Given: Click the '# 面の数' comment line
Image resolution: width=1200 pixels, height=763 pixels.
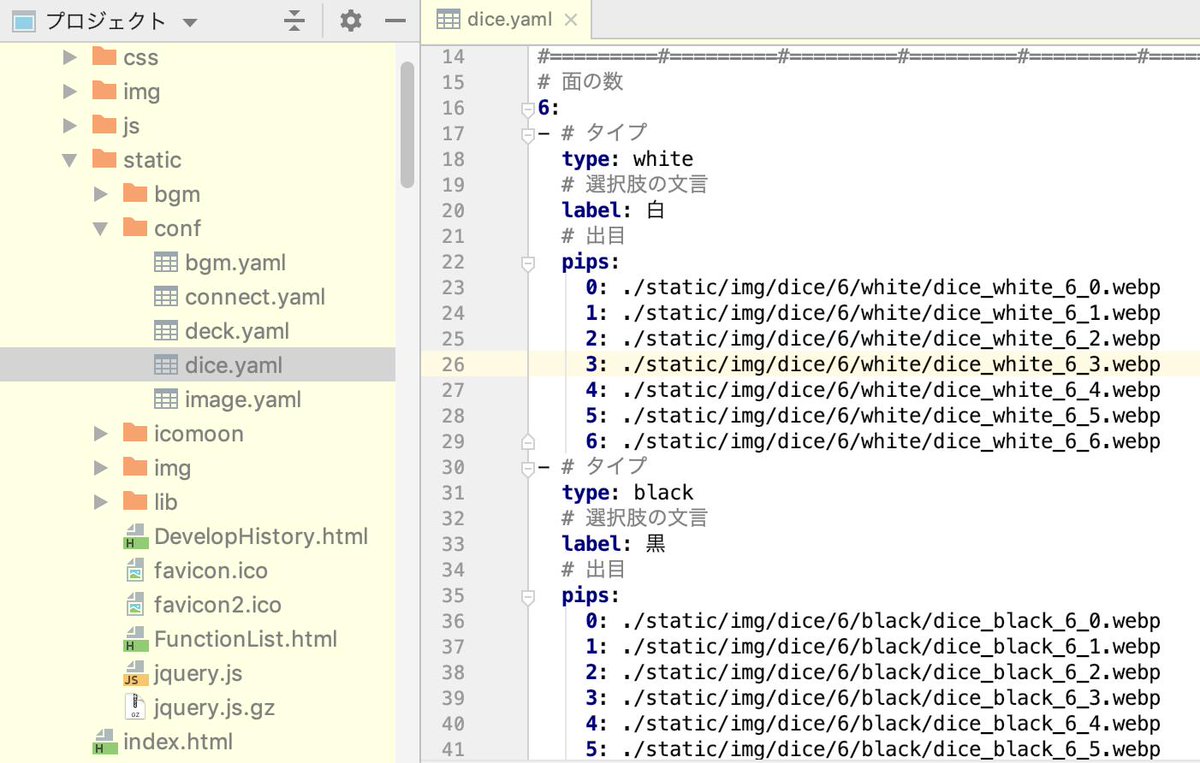Looking at the screenshot, I should 580,82.
